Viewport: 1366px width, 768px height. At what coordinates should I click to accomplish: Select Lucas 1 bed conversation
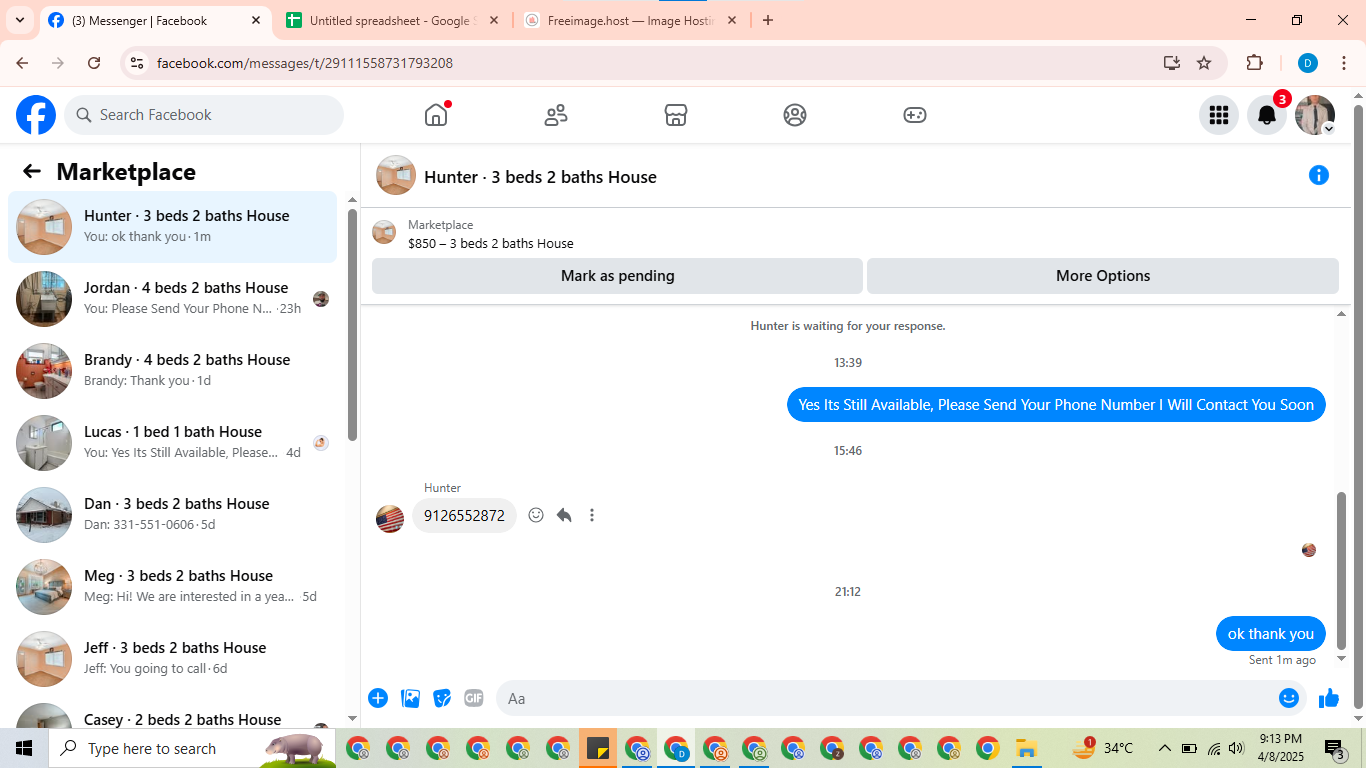point(173,443)
